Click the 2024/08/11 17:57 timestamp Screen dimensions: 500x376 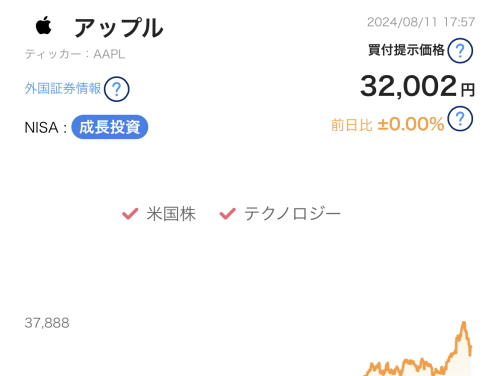(421, 22)
